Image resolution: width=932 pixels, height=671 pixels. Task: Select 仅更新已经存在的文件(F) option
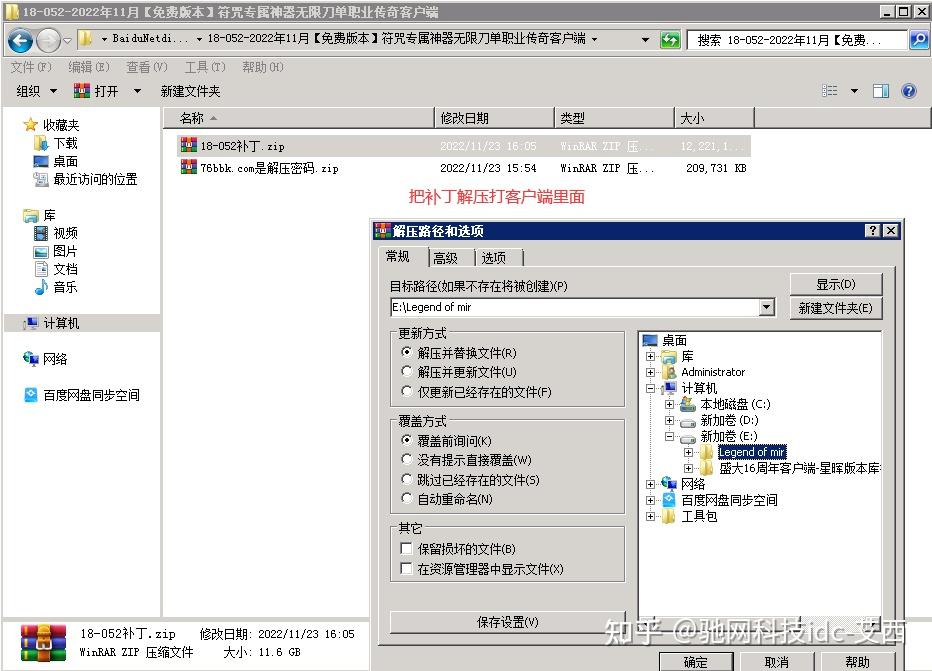click(x=407, y=391)
